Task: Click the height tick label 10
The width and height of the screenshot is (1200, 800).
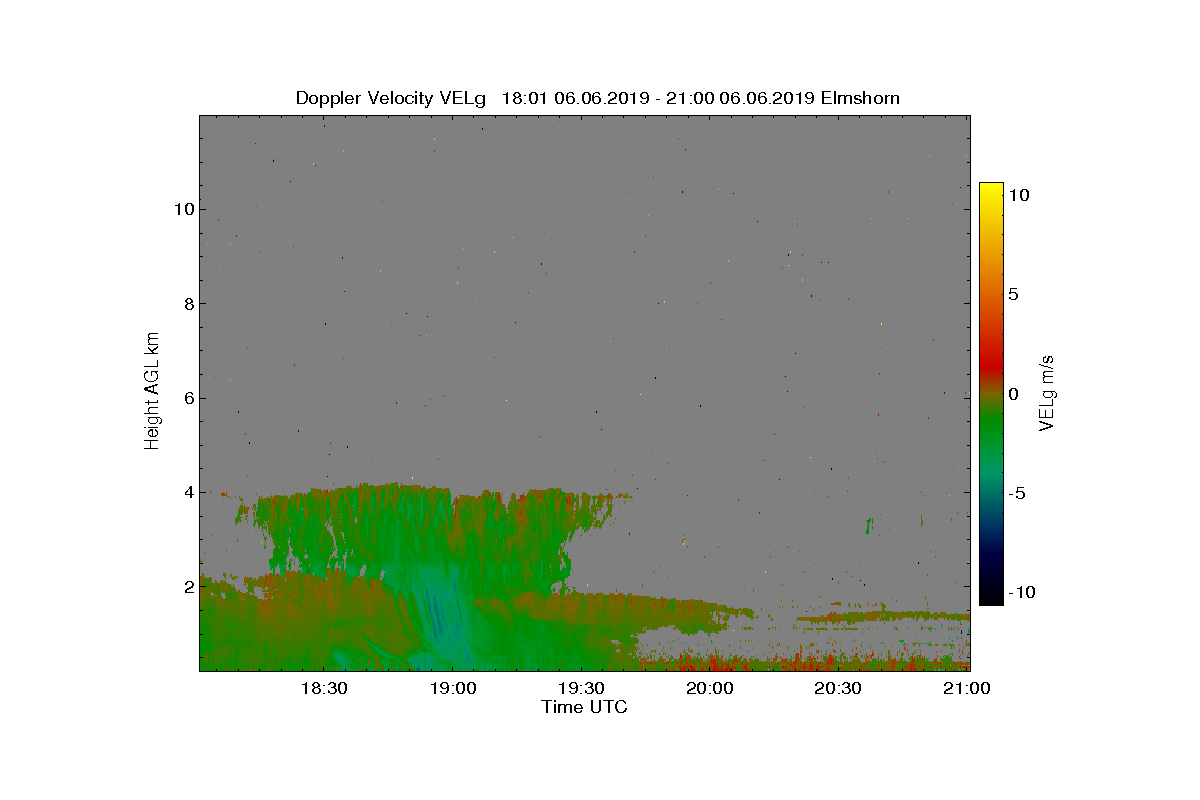Action: tap(183, 209)
